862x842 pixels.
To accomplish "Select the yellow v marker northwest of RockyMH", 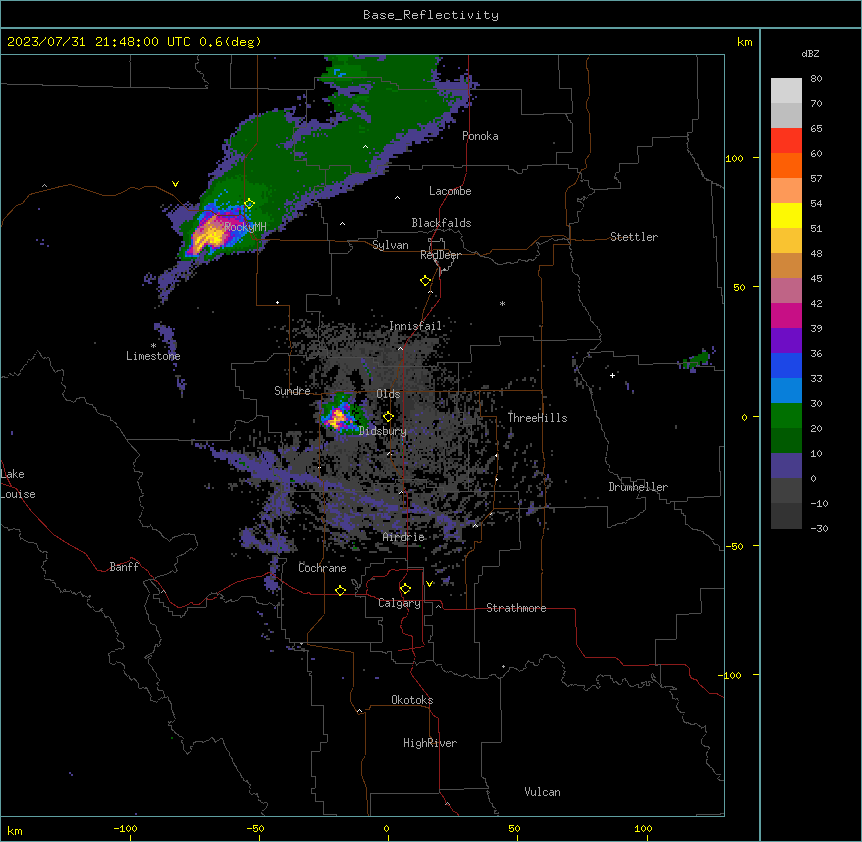I will [175, 184].
